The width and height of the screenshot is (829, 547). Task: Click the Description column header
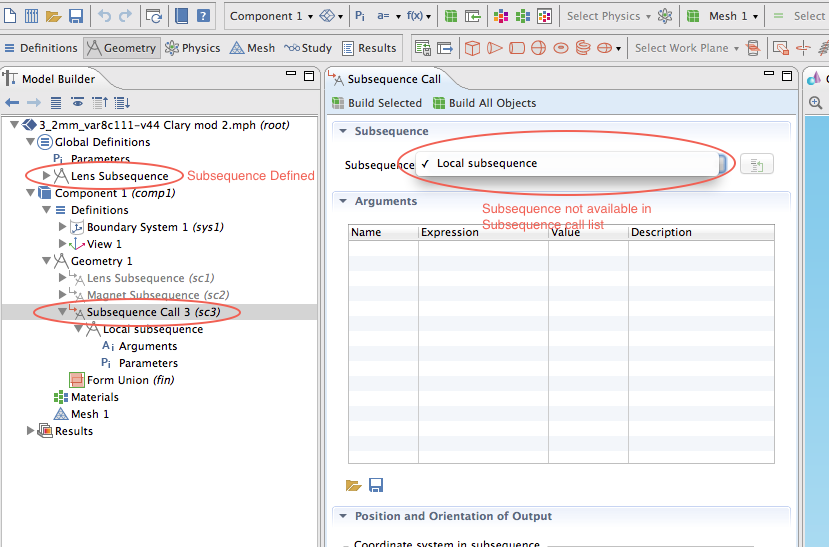[701, 233]
